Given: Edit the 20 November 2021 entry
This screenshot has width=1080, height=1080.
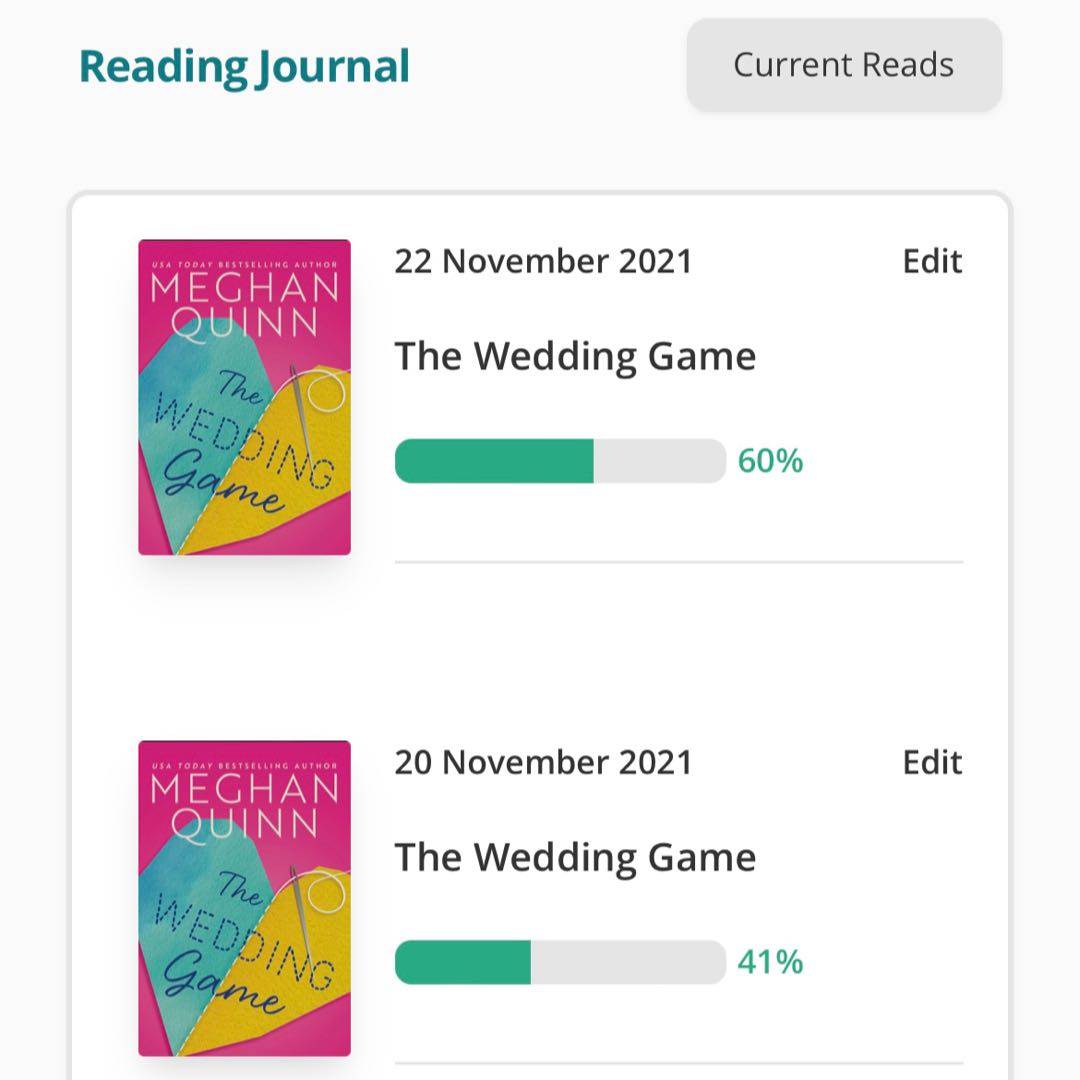Looking at the screenshot, I should (x=932, y=763).
